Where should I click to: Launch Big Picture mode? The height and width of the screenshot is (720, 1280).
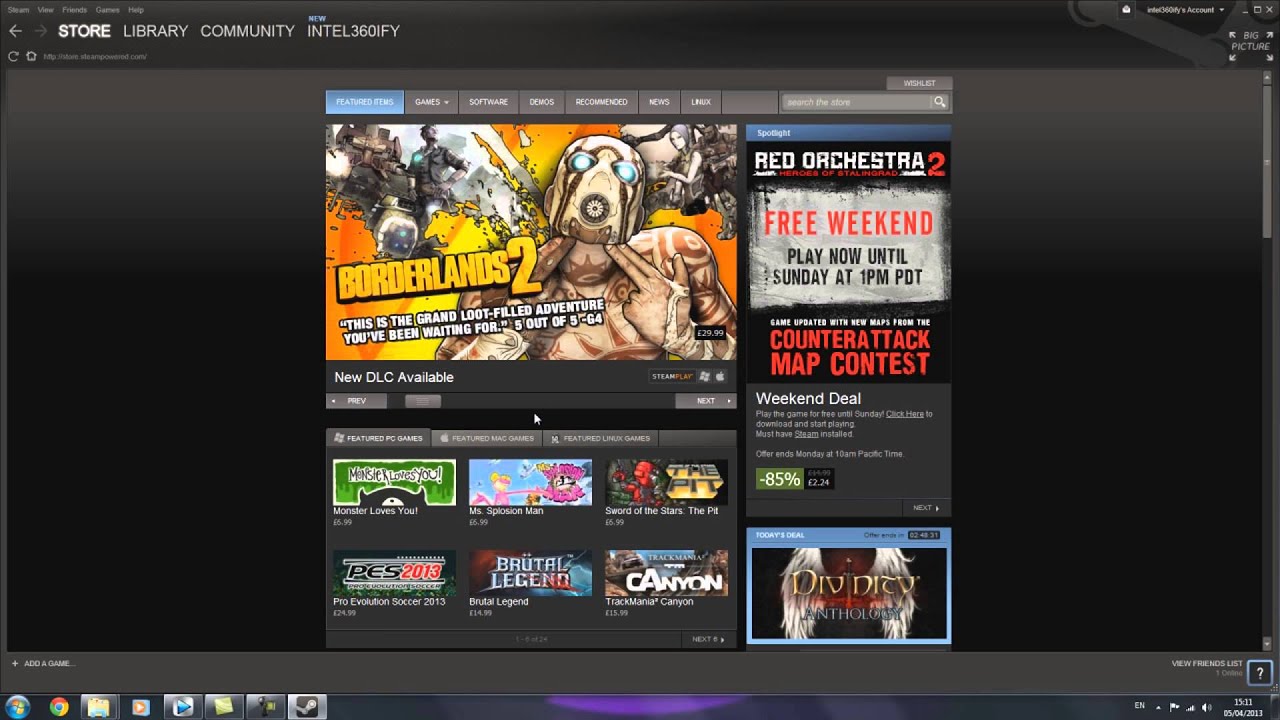pos(1249,45)
